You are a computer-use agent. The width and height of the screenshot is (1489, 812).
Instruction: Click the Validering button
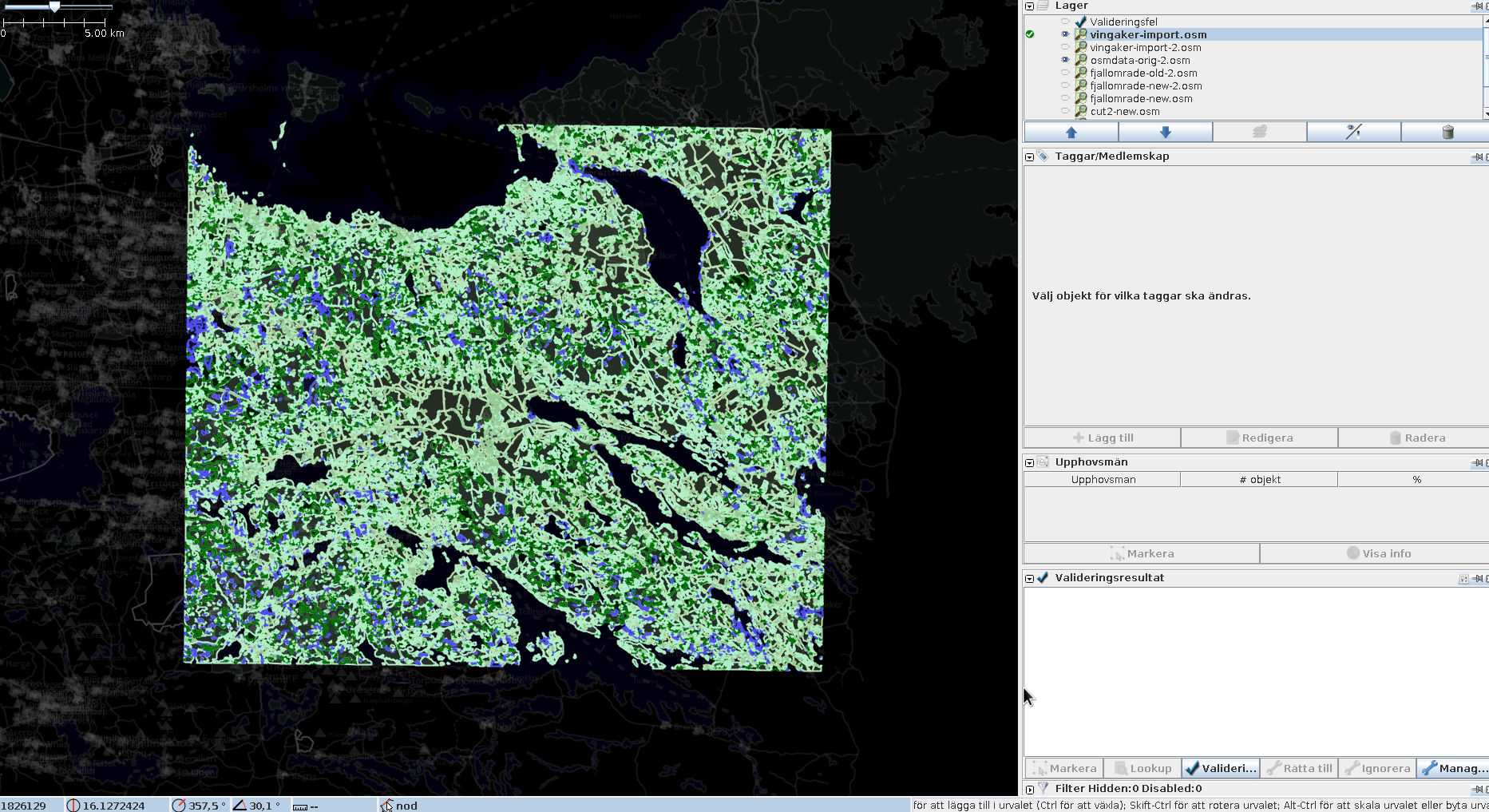click(1221, 768)
